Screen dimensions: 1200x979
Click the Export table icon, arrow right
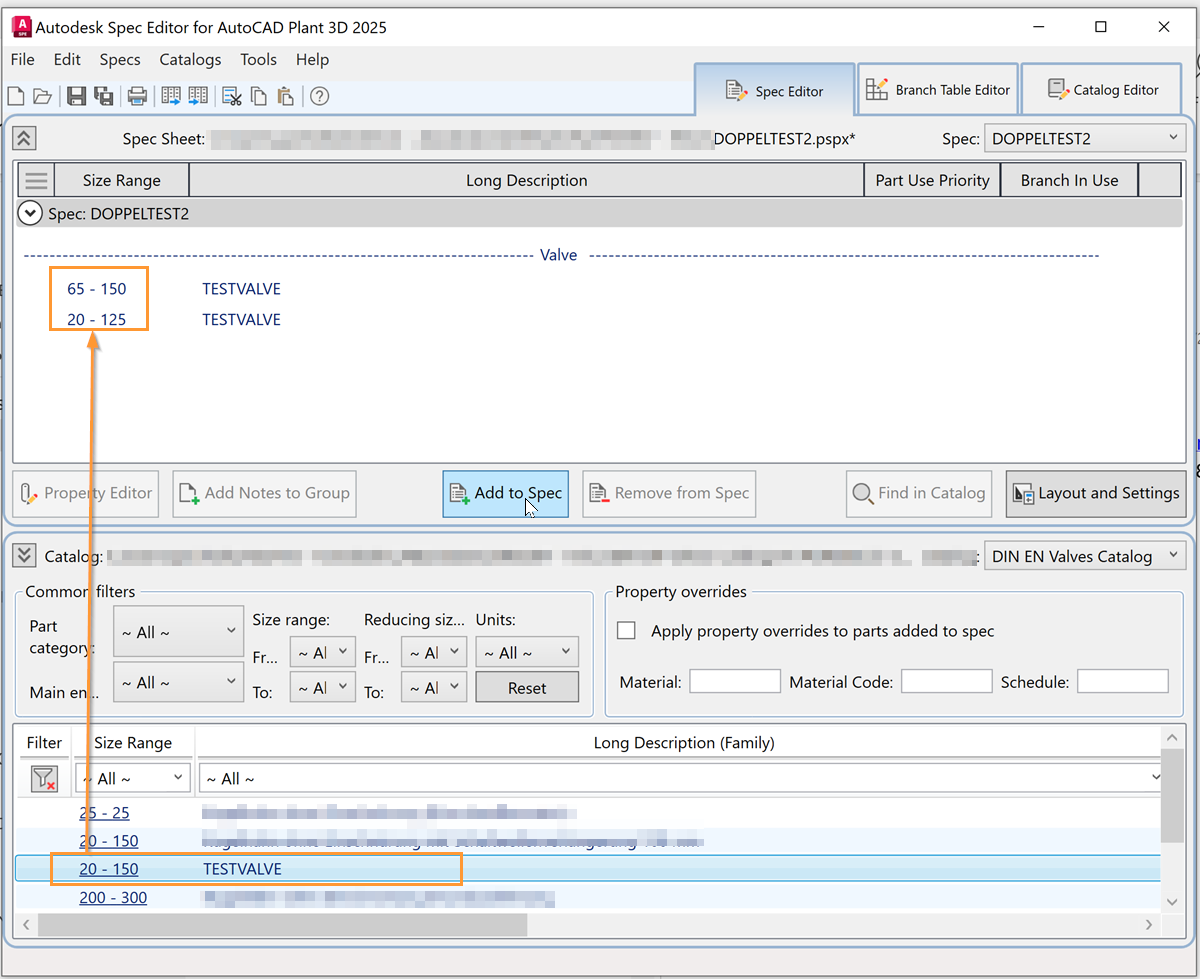(x=171, y=96)
